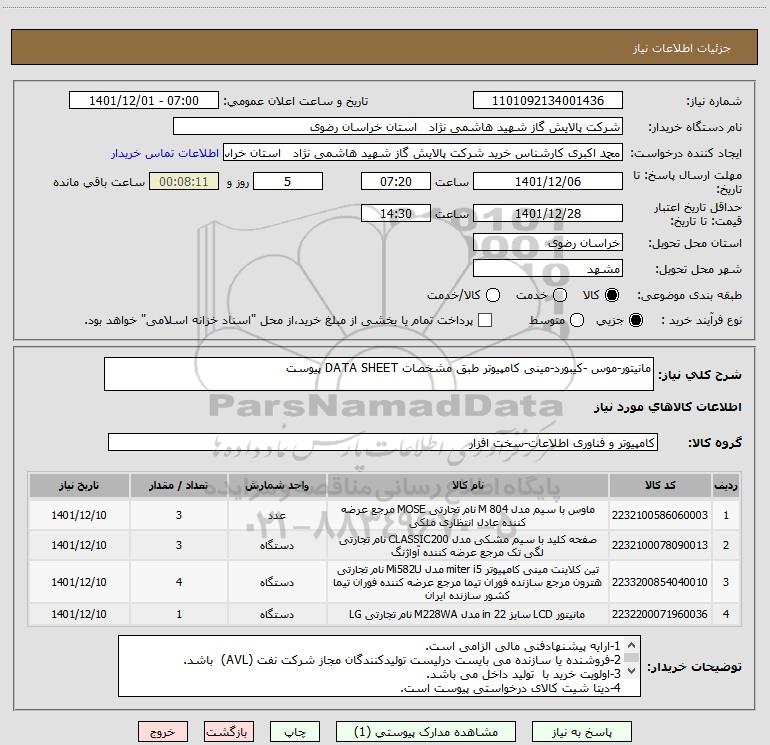Click the price validity date 1401/12/28
The width and height of the screenshot is (770, 745).
548,213
